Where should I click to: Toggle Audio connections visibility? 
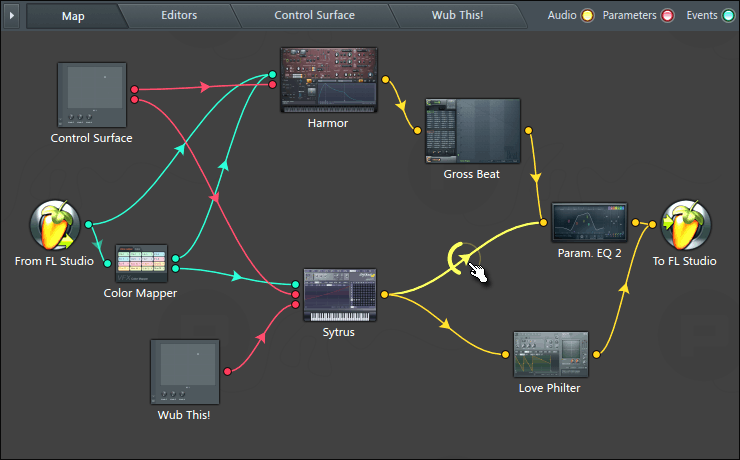click(x=587, y=16)
